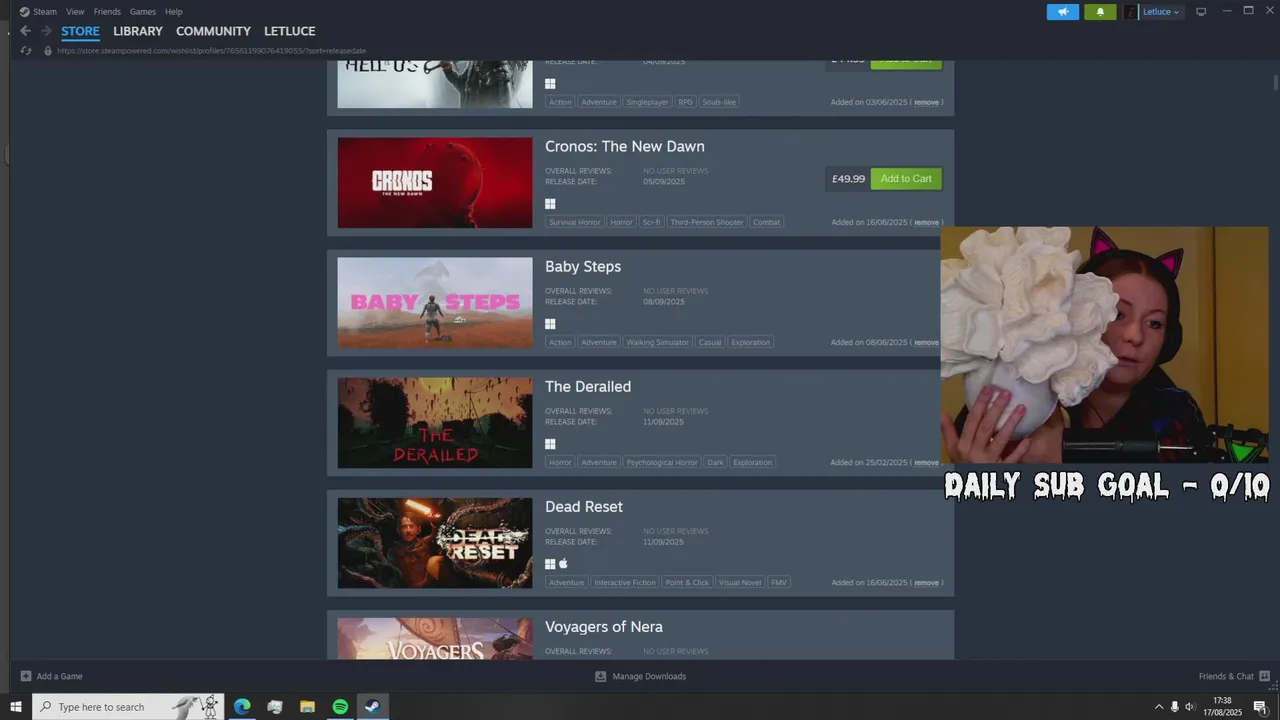Open the Friends & Chat icon

coord(1264,676)
